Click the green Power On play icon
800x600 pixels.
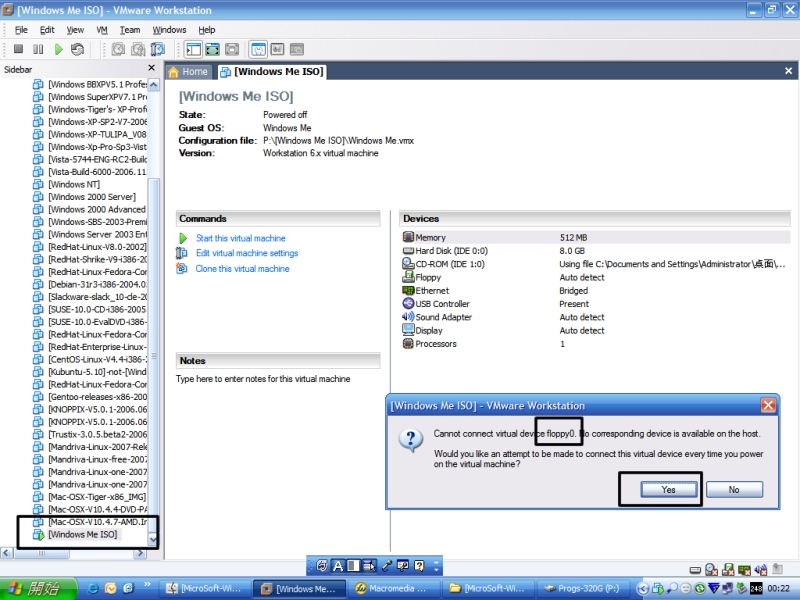coord(58,49)
